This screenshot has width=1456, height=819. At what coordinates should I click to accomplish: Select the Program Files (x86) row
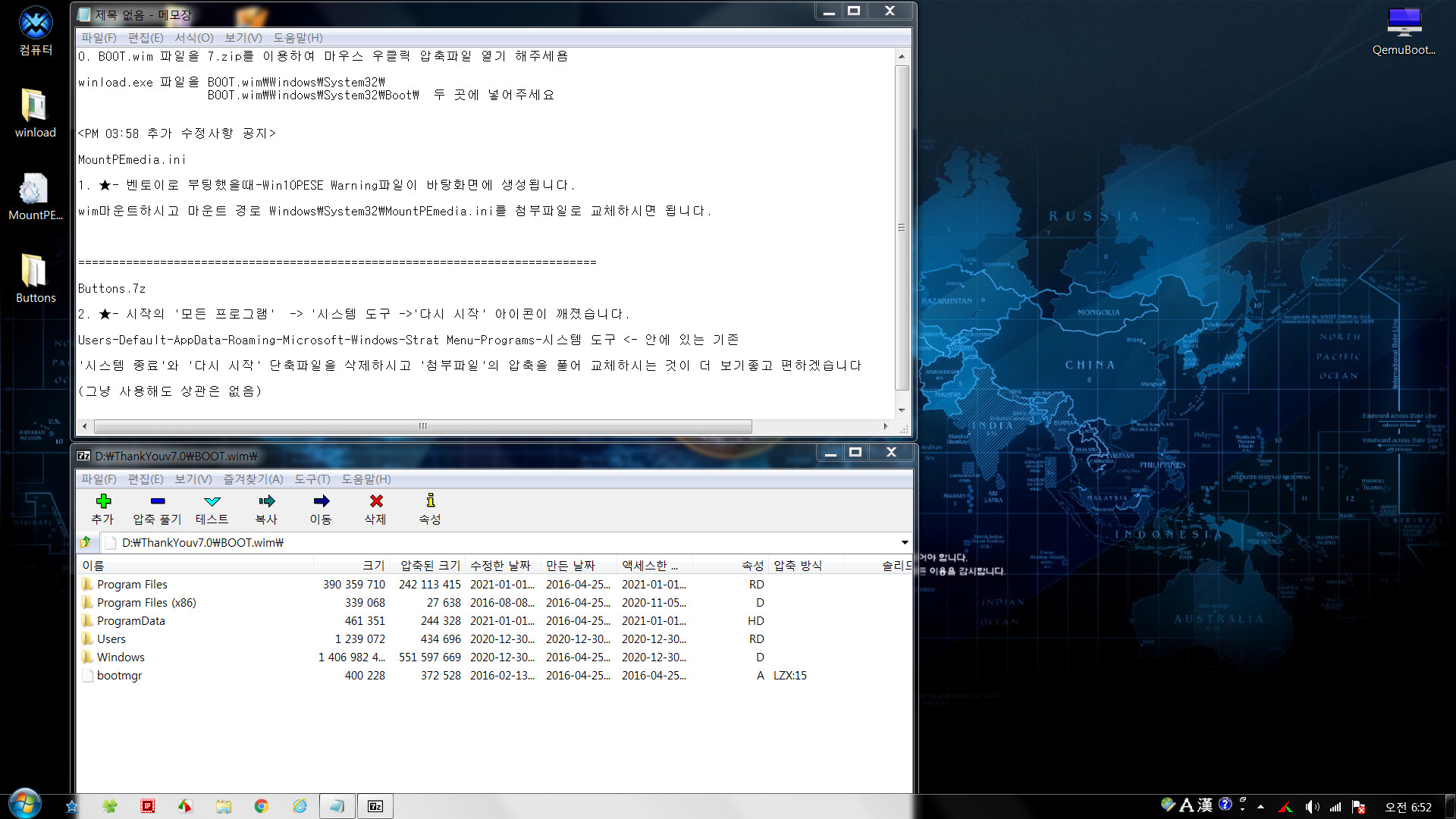click(x=493, y=602)
